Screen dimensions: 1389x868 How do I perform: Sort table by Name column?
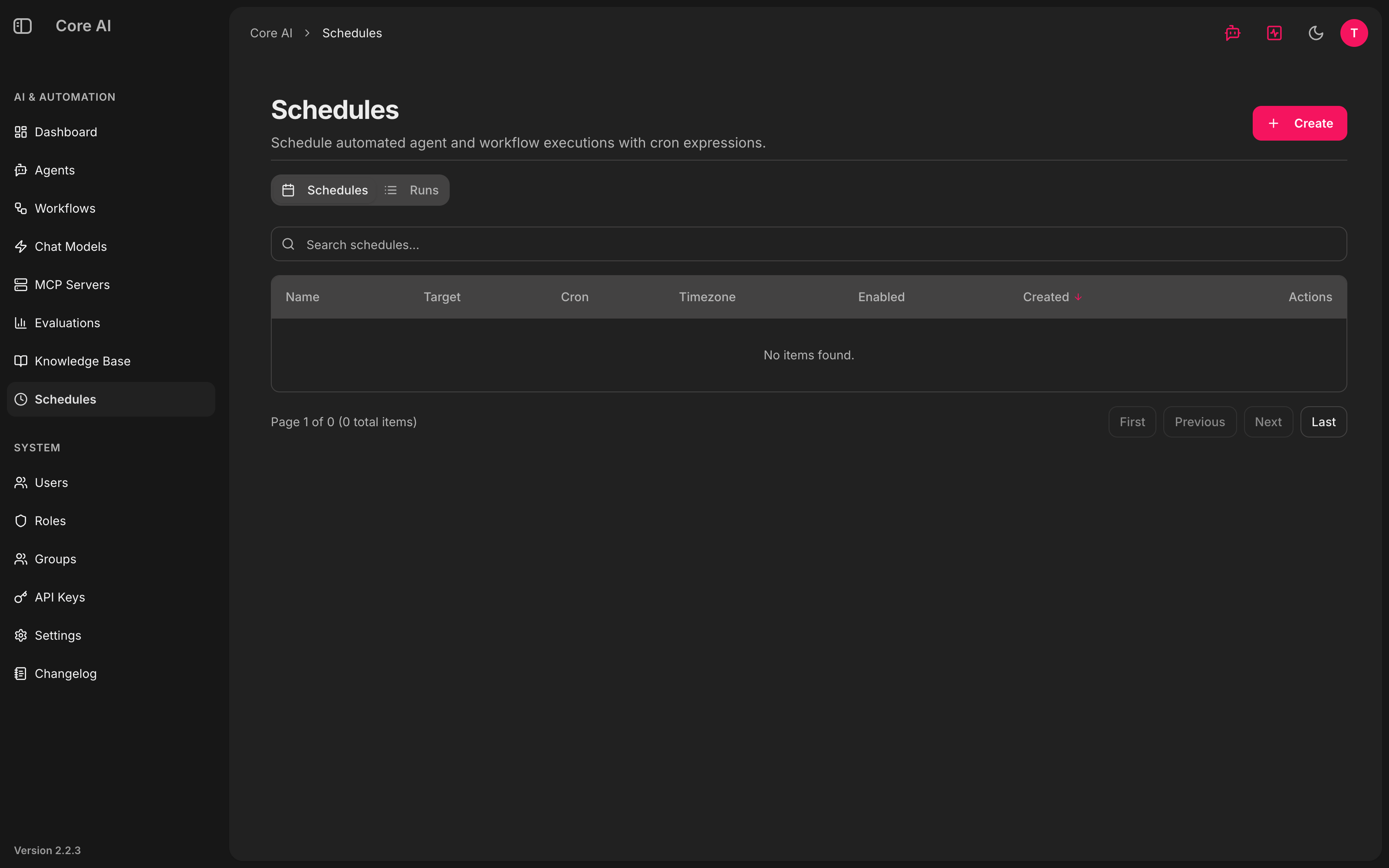pos(303,297)
